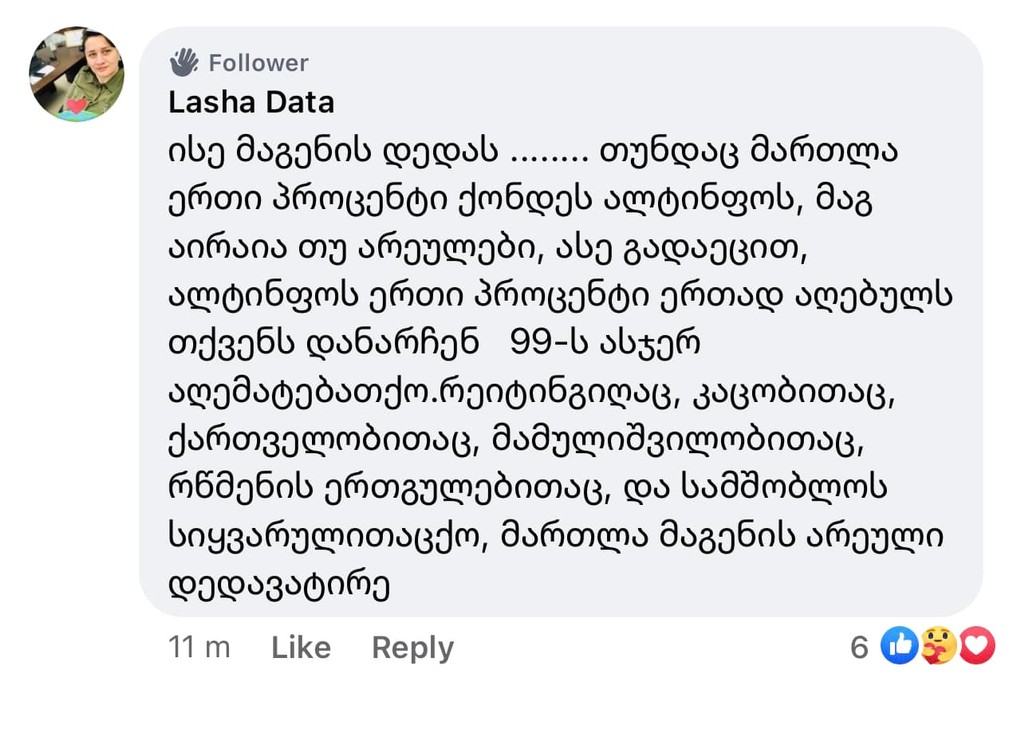This screenshot has height=732, width=1024.
Task: Click the care hugging-heart reaction emoji
Action: (938, 645)
